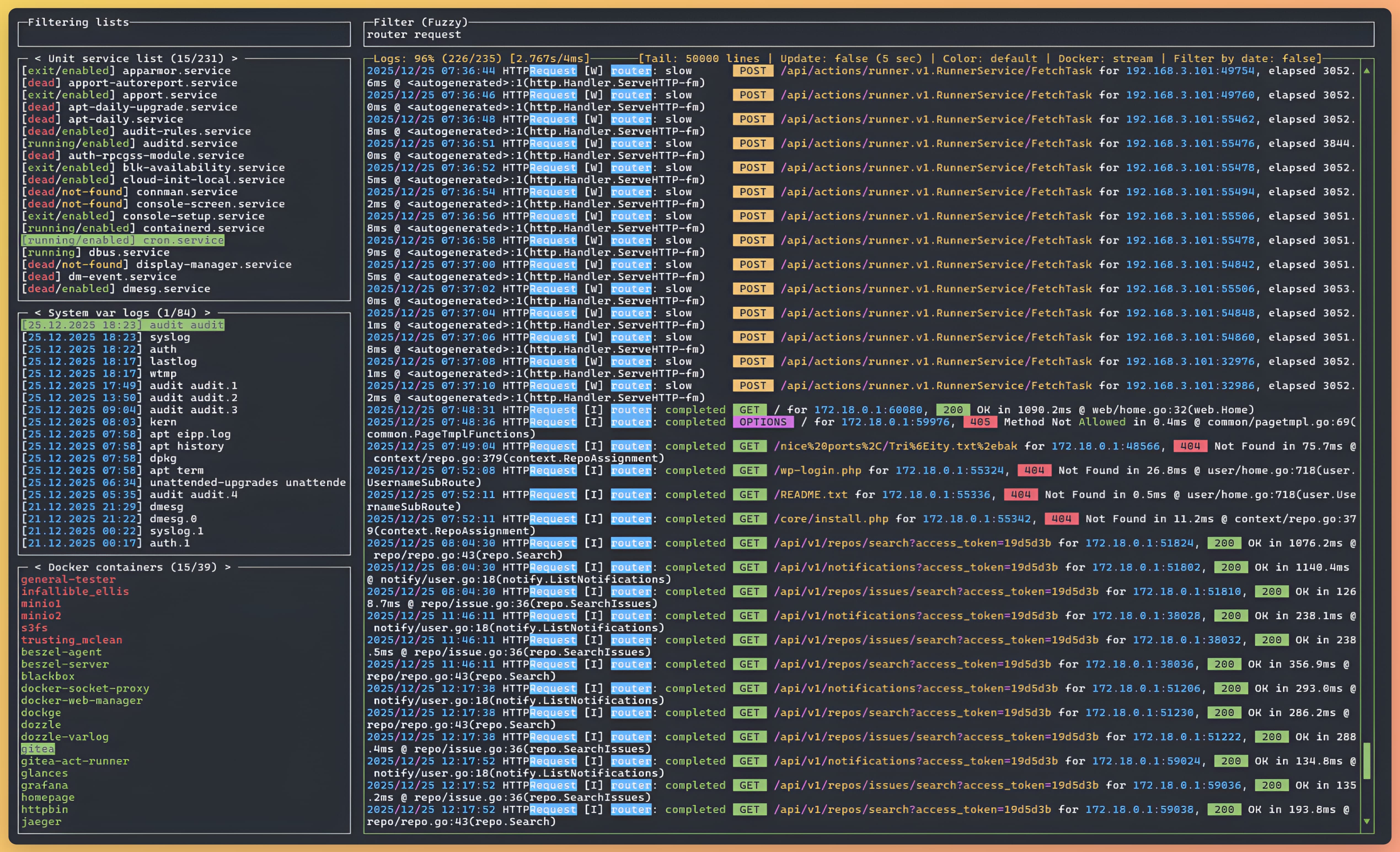Open audit audit.1 log
The image size is (1400, 852).
tap(130, 386)
